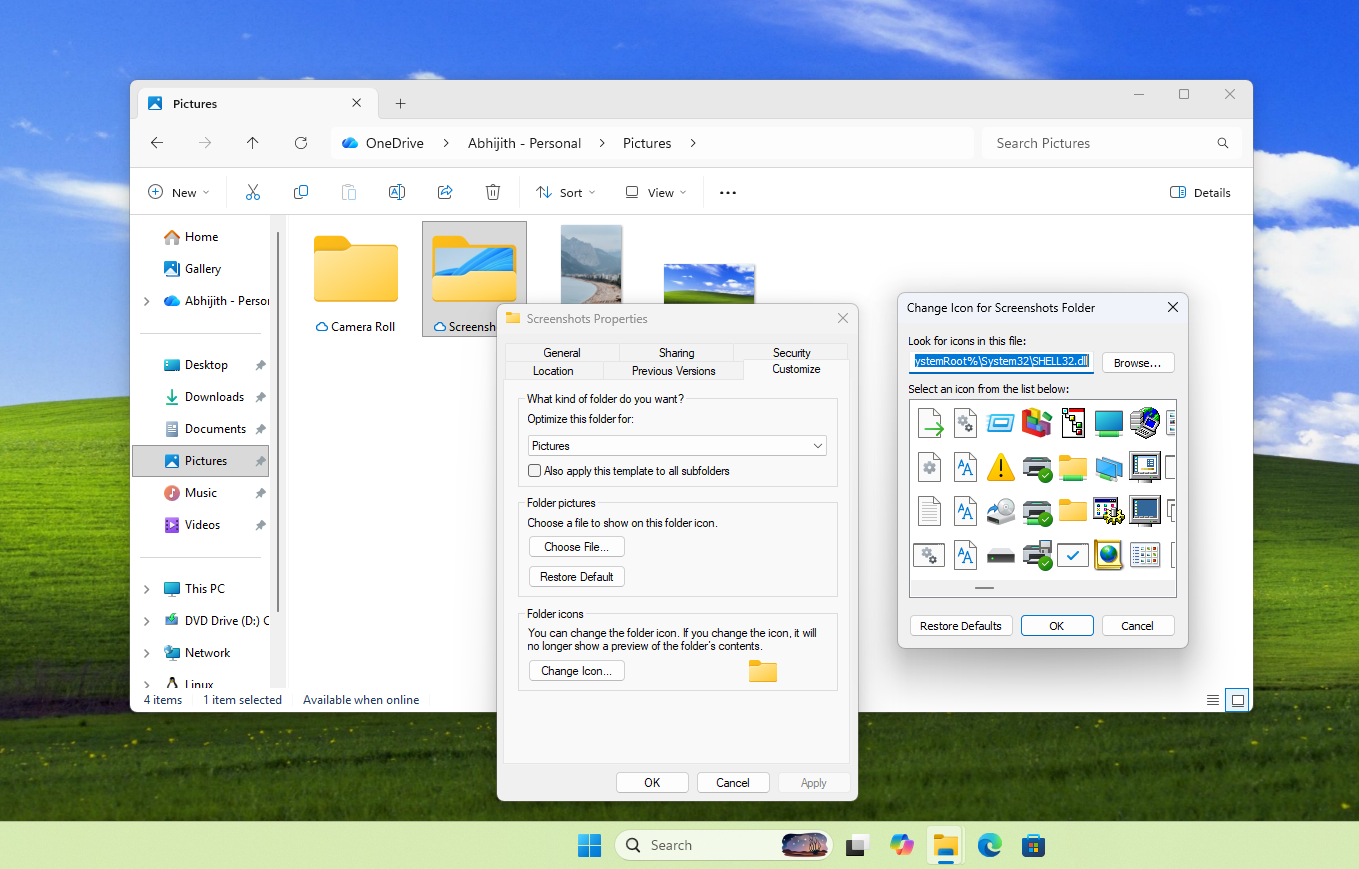Click the Change Icon button

(576, 670)
